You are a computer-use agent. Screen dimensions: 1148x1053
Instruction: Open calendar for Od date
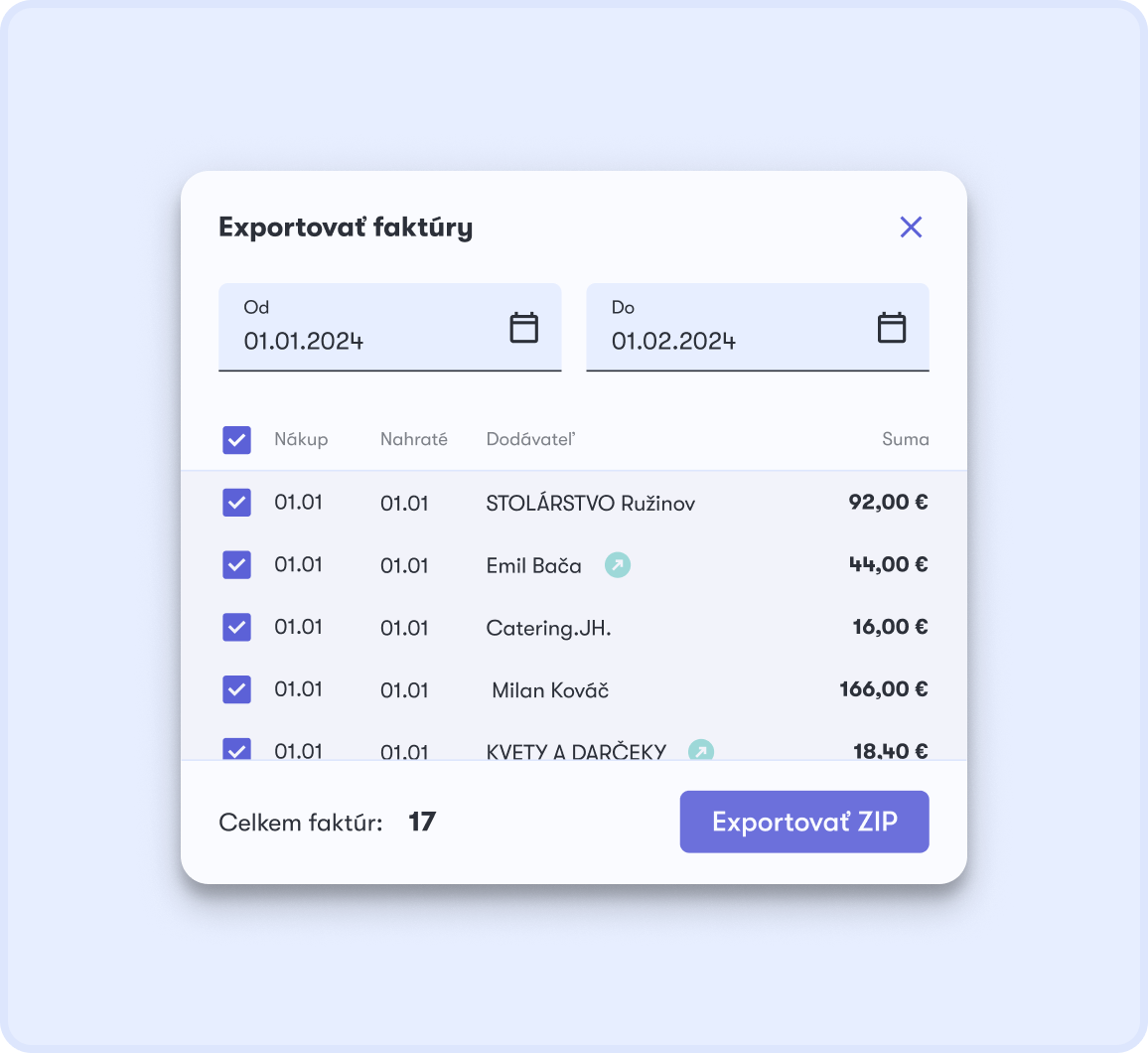tap(523, 327)
